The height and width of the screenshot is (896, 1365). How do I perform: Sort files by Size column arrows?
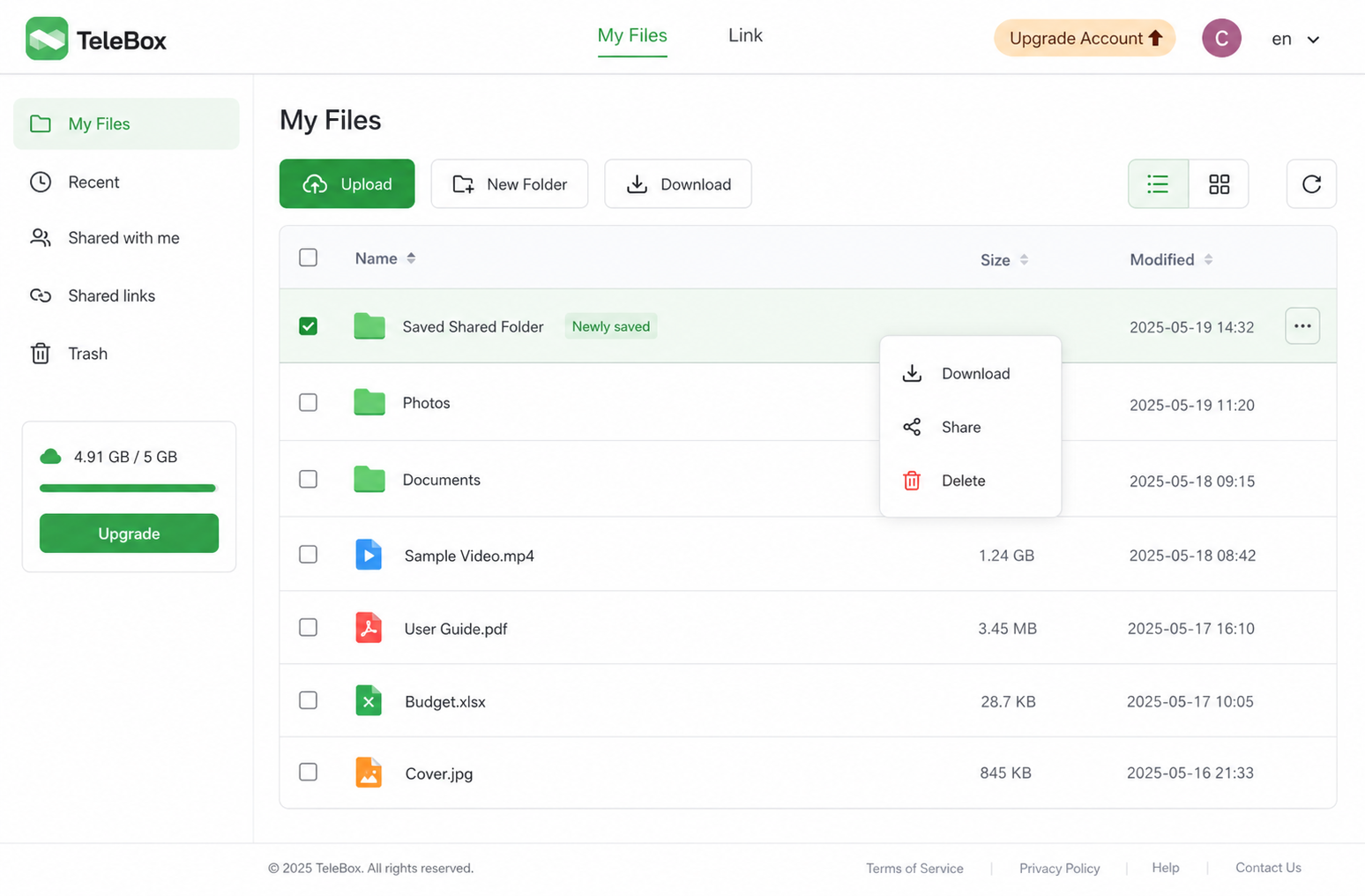point(1024,259)
